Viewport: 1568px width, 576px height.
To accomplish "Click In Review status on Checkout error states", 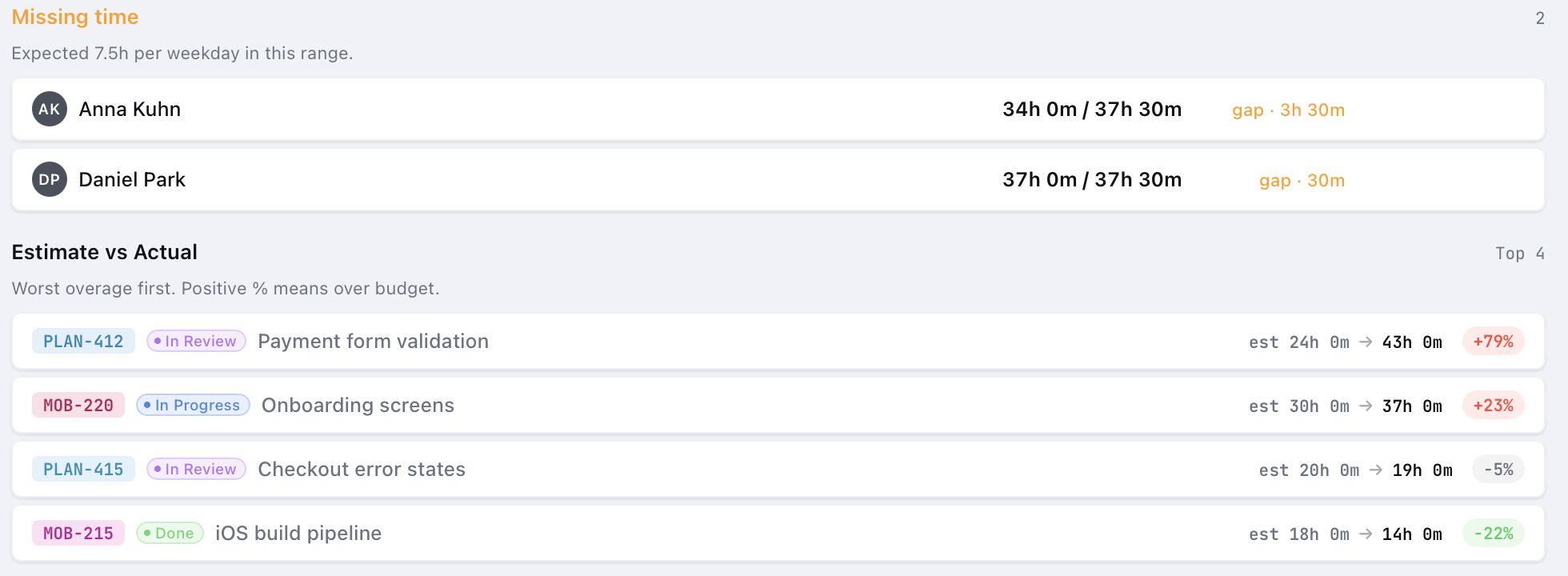I will click(196, 469).
